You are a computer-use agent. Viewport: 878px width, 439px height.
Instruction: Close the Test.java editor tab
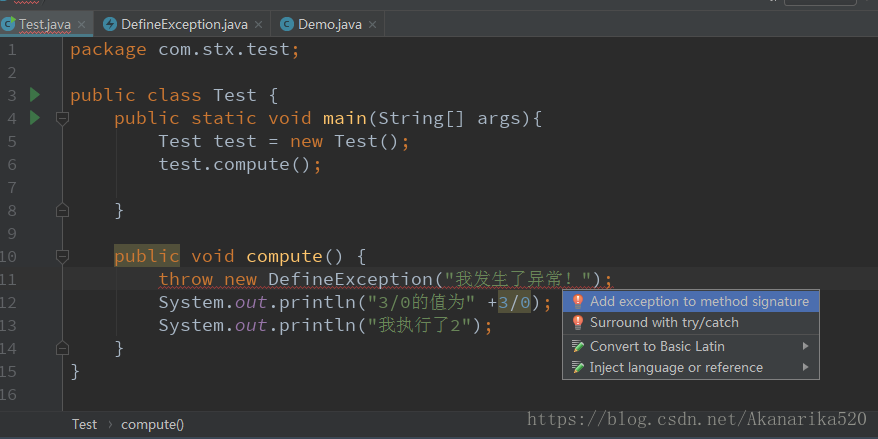point(80,24)
